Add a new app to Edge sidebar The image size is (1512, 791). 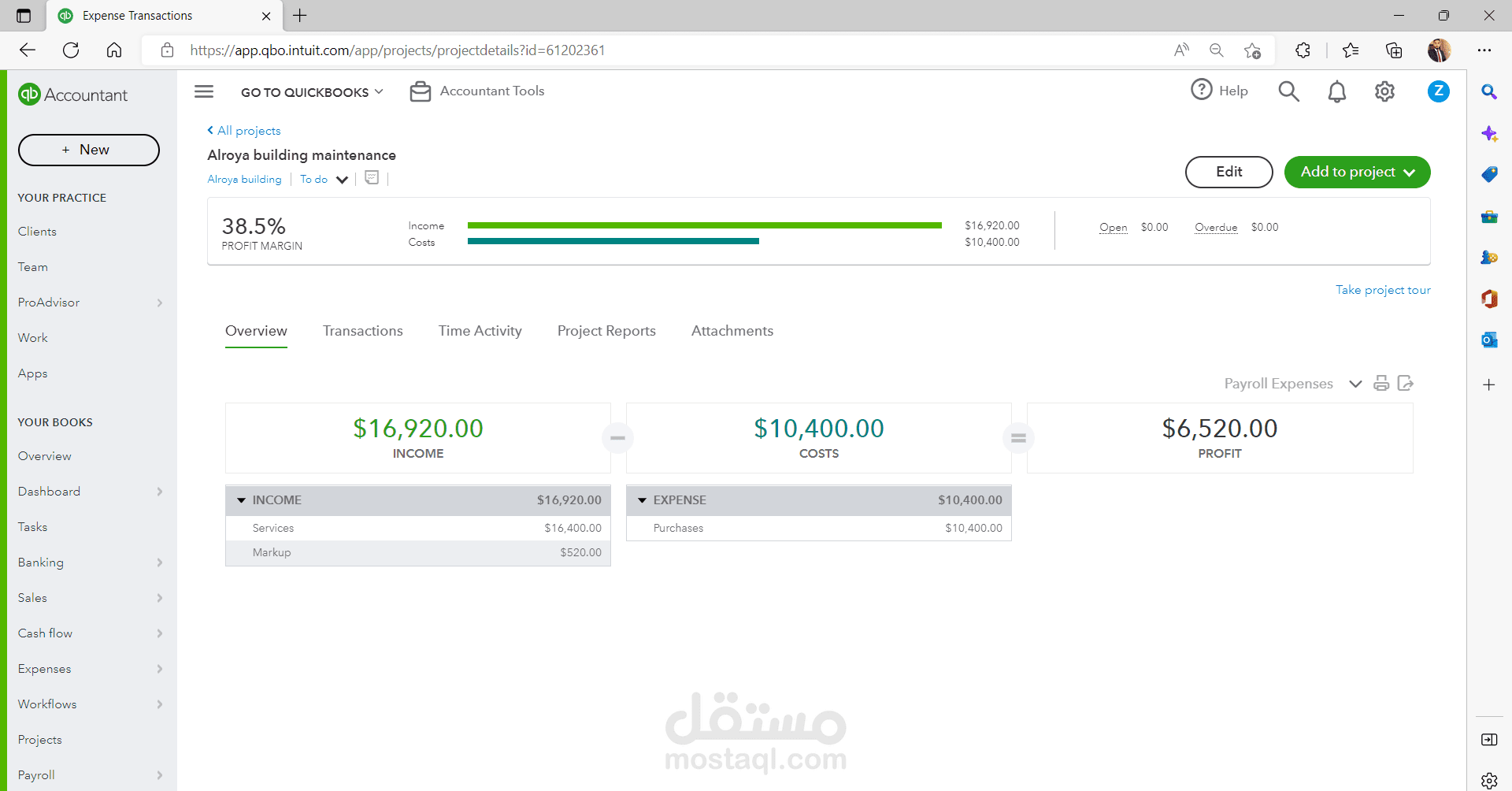1489,384
